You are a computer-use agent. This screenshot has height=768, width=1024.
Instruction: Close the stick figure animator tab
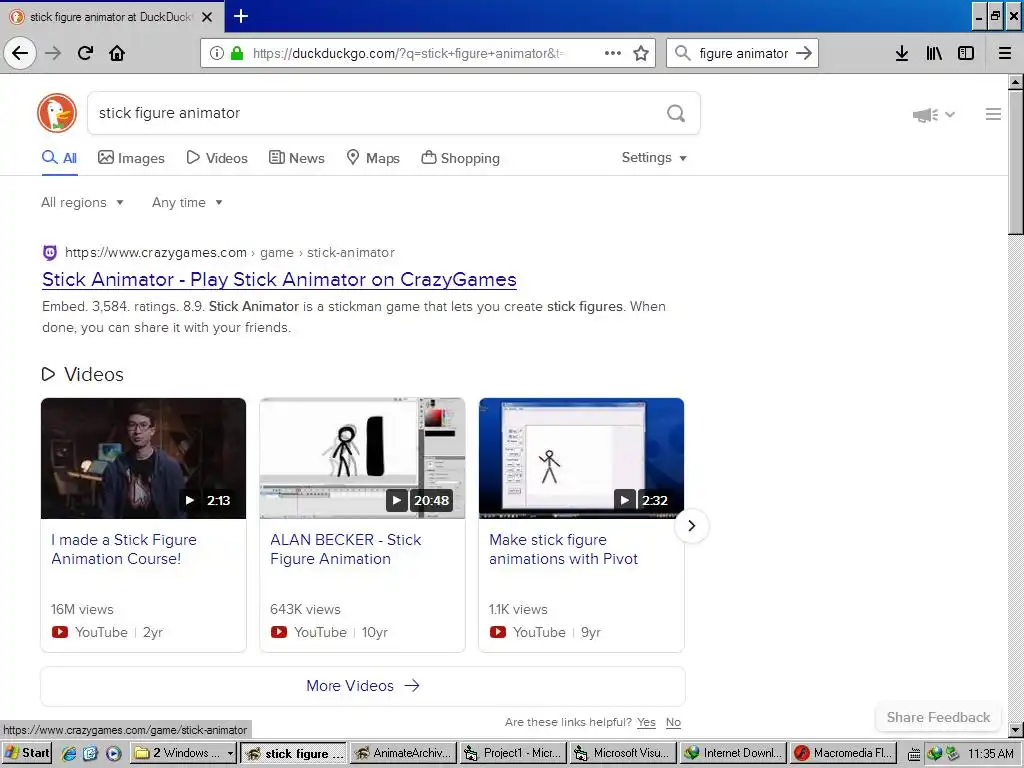coord(207,17)
